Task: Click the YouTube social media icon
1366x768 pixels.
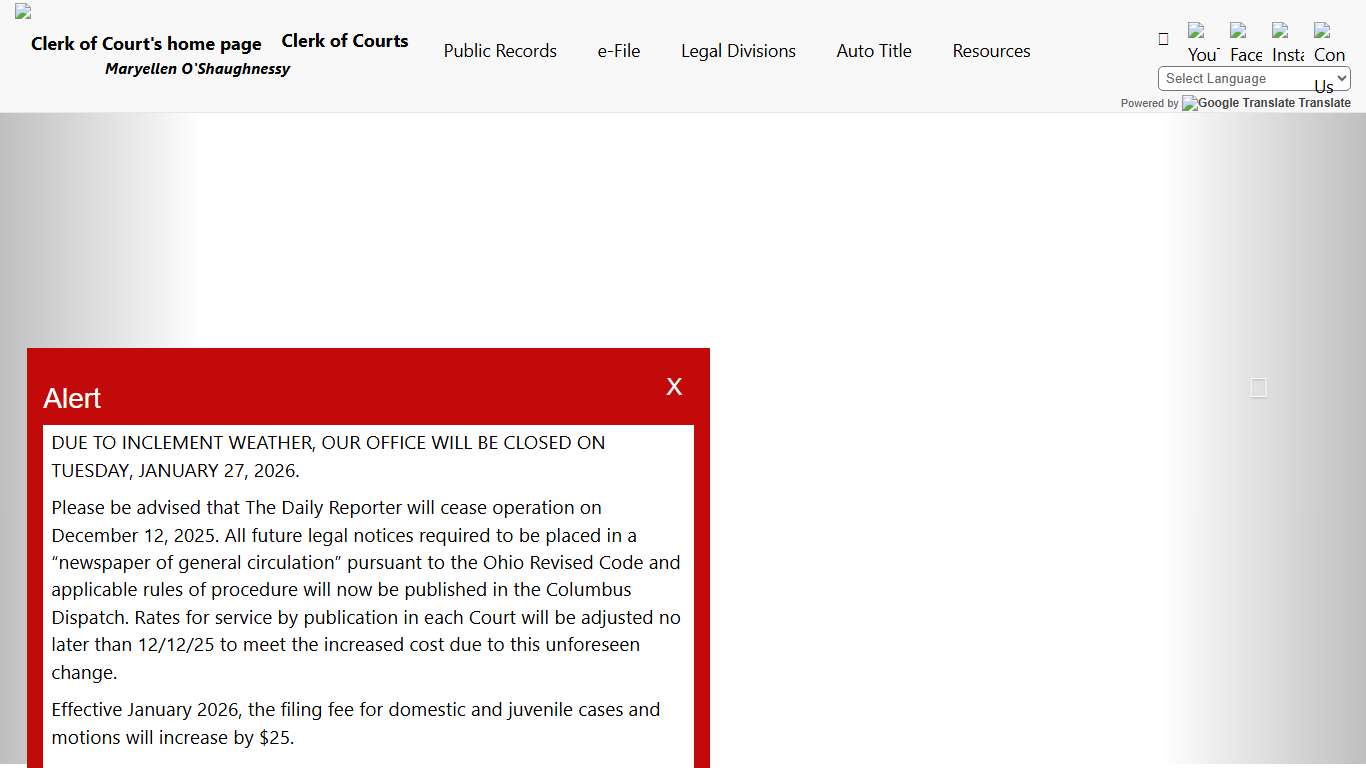Action: (1203, 43)
